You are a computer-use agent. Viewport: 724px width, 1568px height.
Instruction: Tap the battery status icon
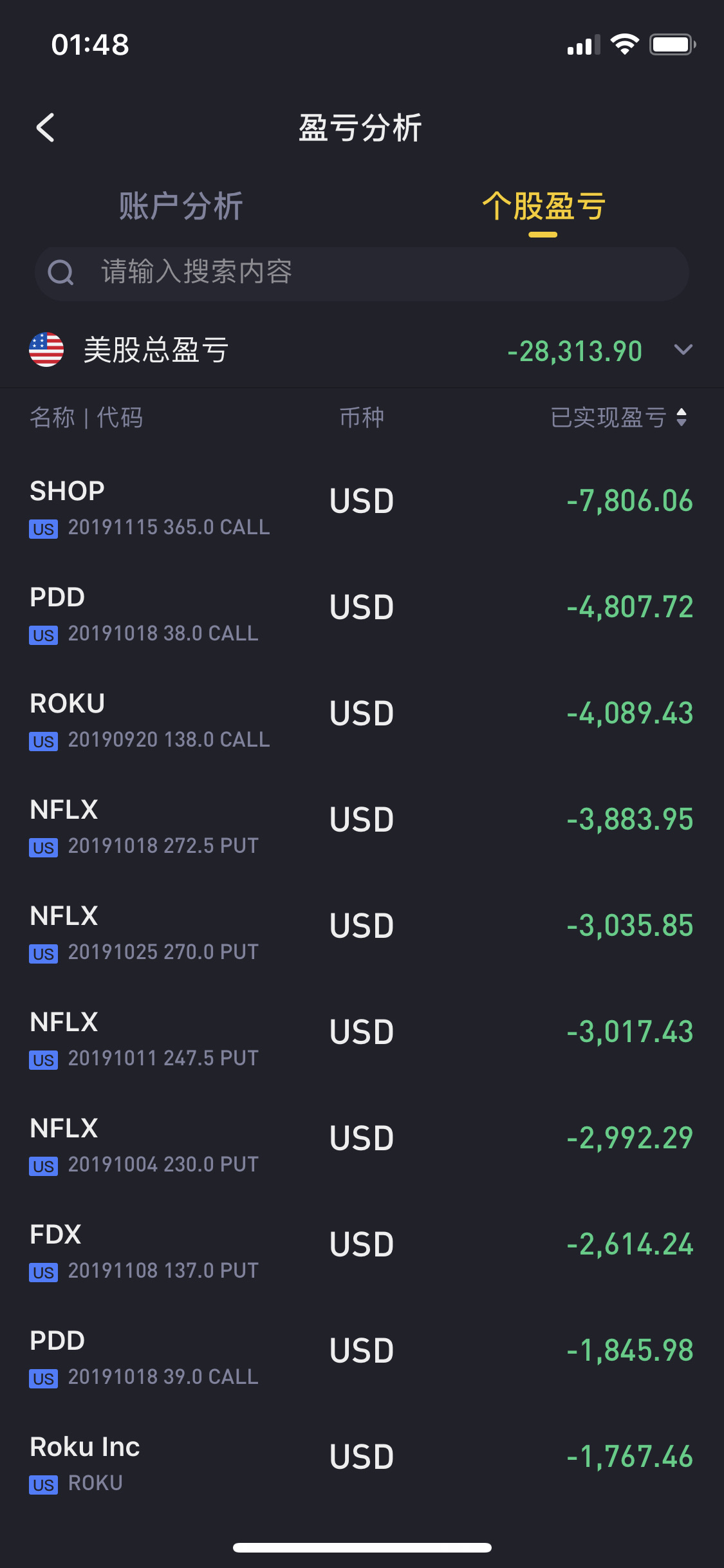(x=672, y=44)
